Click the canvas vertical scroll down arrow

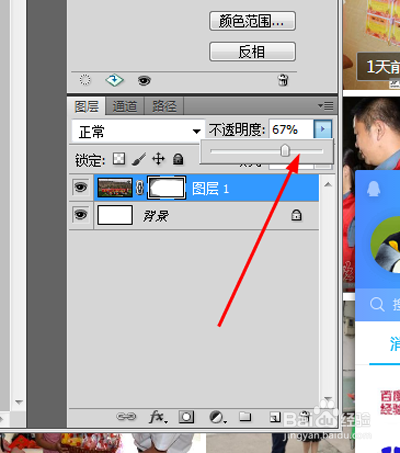point(19,402)
